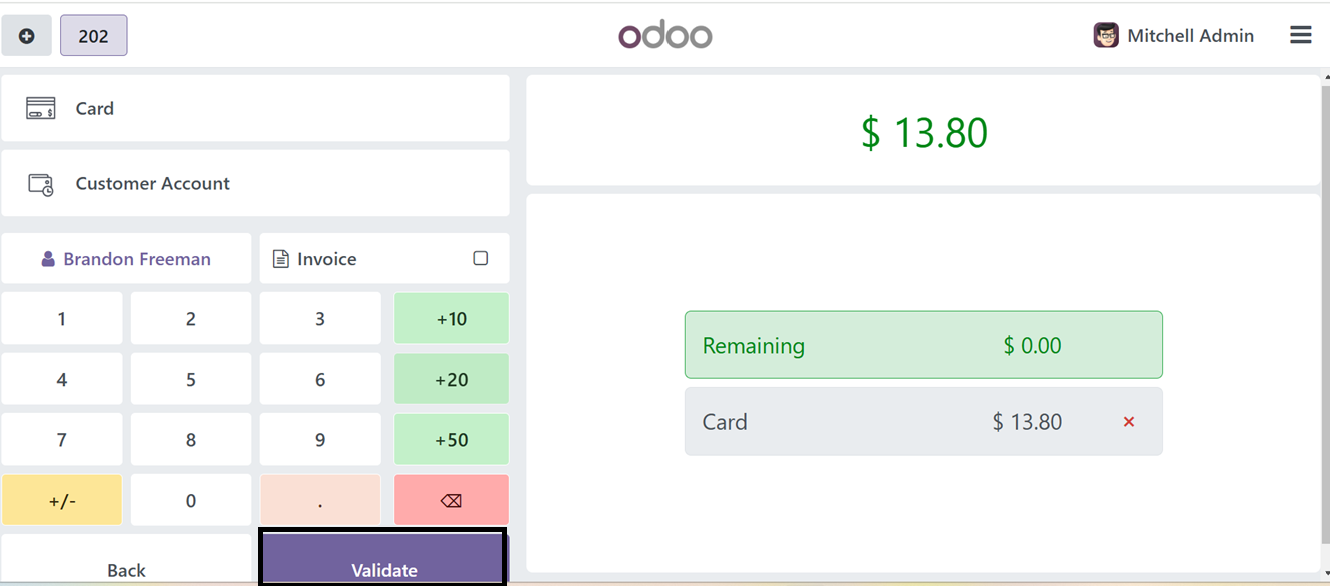Add +10 to the amount
The height and width of the screenshot is (586, 1330).
point(451,319)
